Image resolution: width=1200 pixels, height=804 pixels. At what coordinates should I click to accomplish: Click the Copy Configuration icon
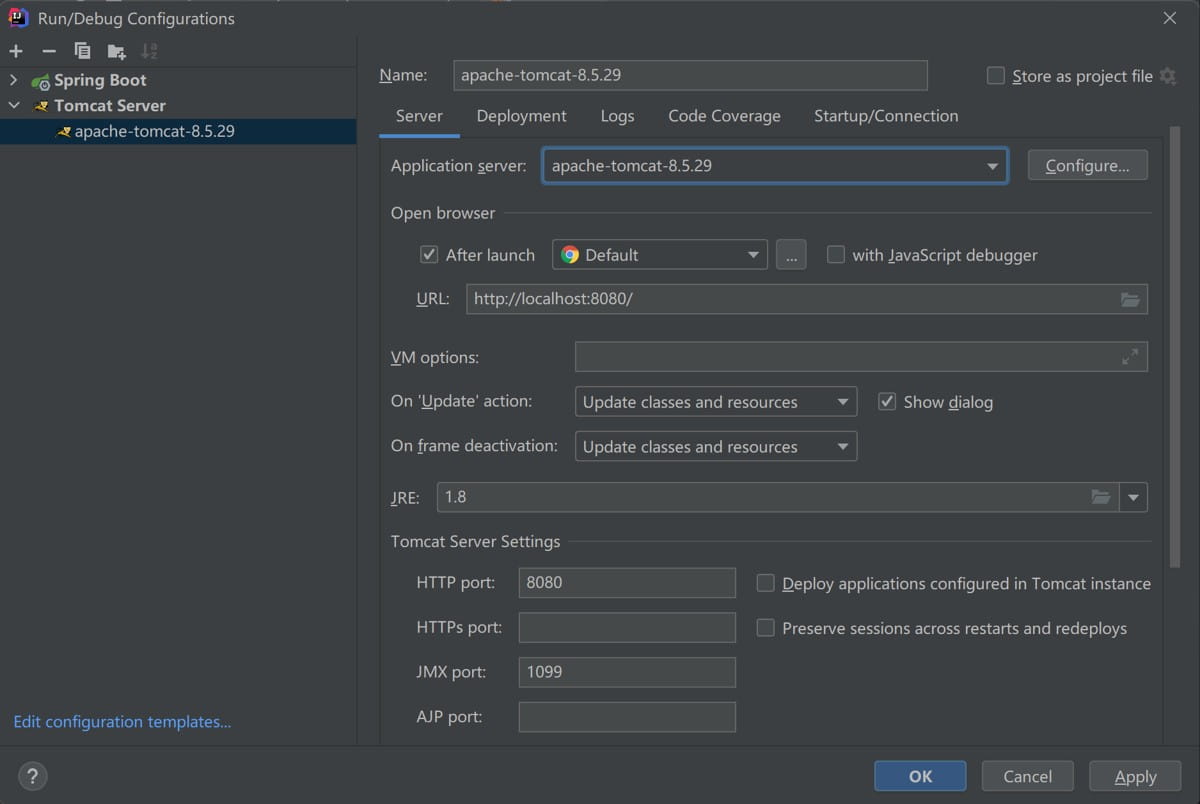point(82,51)
